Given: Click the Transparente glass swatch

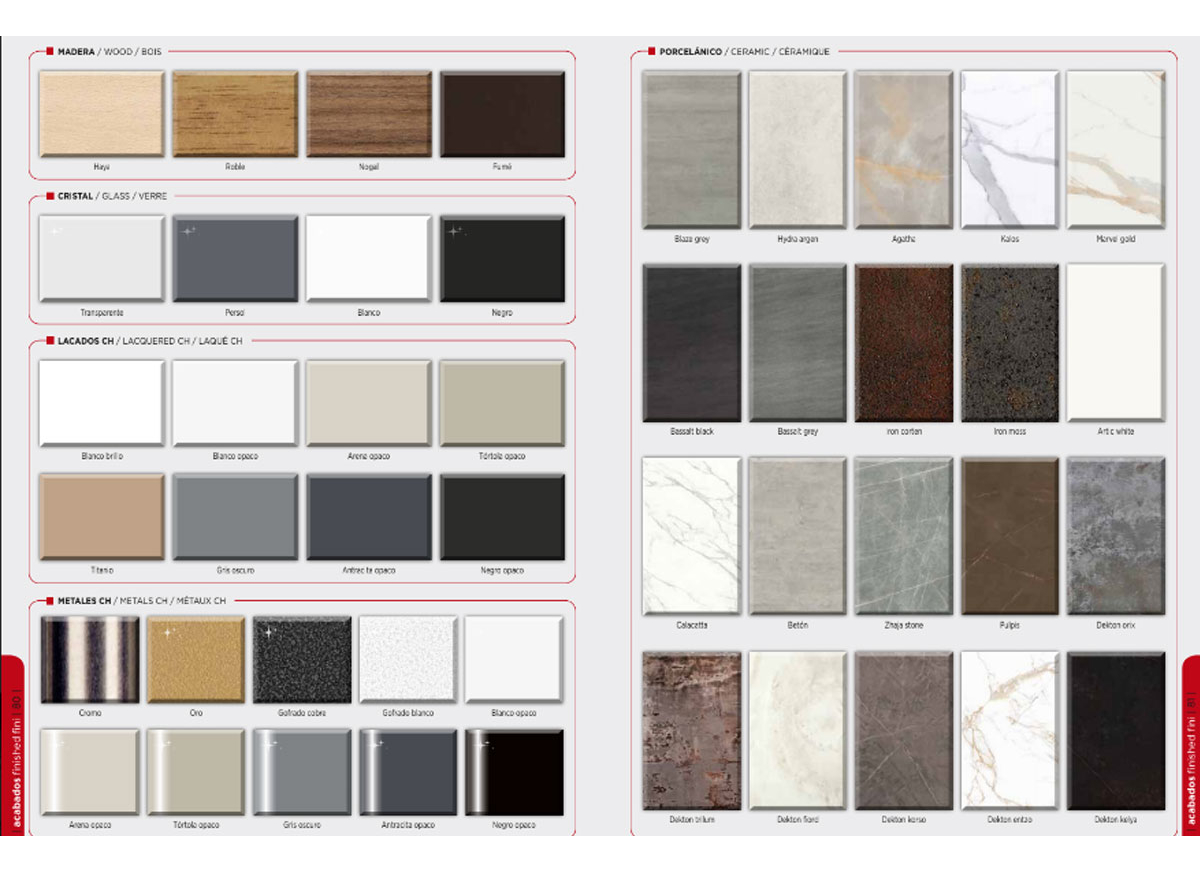Looking at the screenshot, I should [101, 258].
